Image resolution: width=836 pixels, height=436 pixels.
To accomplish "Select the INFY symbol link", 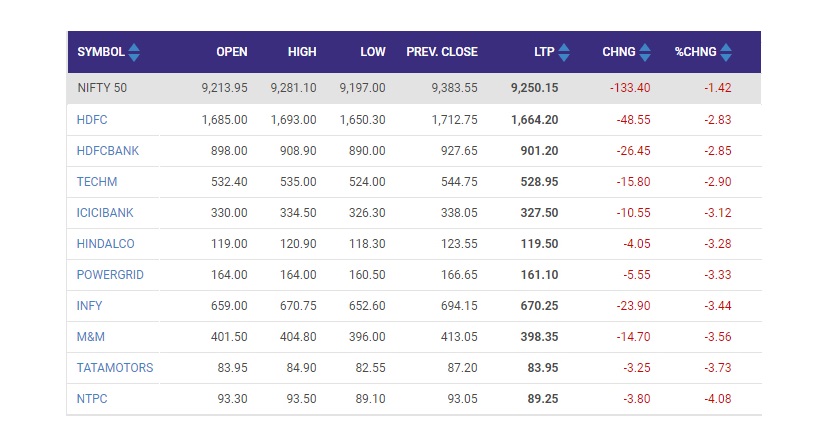I will [x=90, y=305].
